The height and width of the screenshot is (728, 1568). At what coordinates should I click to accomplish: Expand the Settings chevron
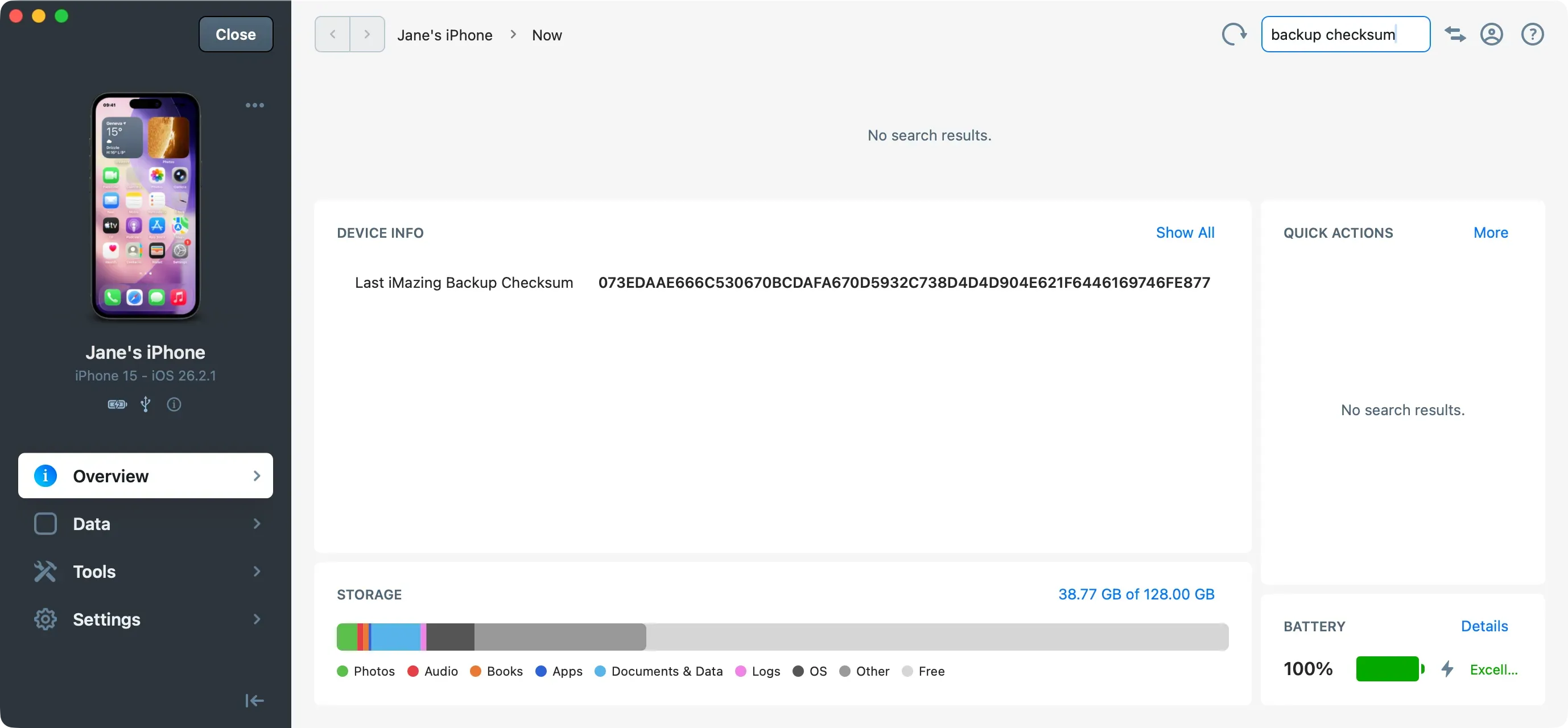pyautogui.click(x=256, y=619)
